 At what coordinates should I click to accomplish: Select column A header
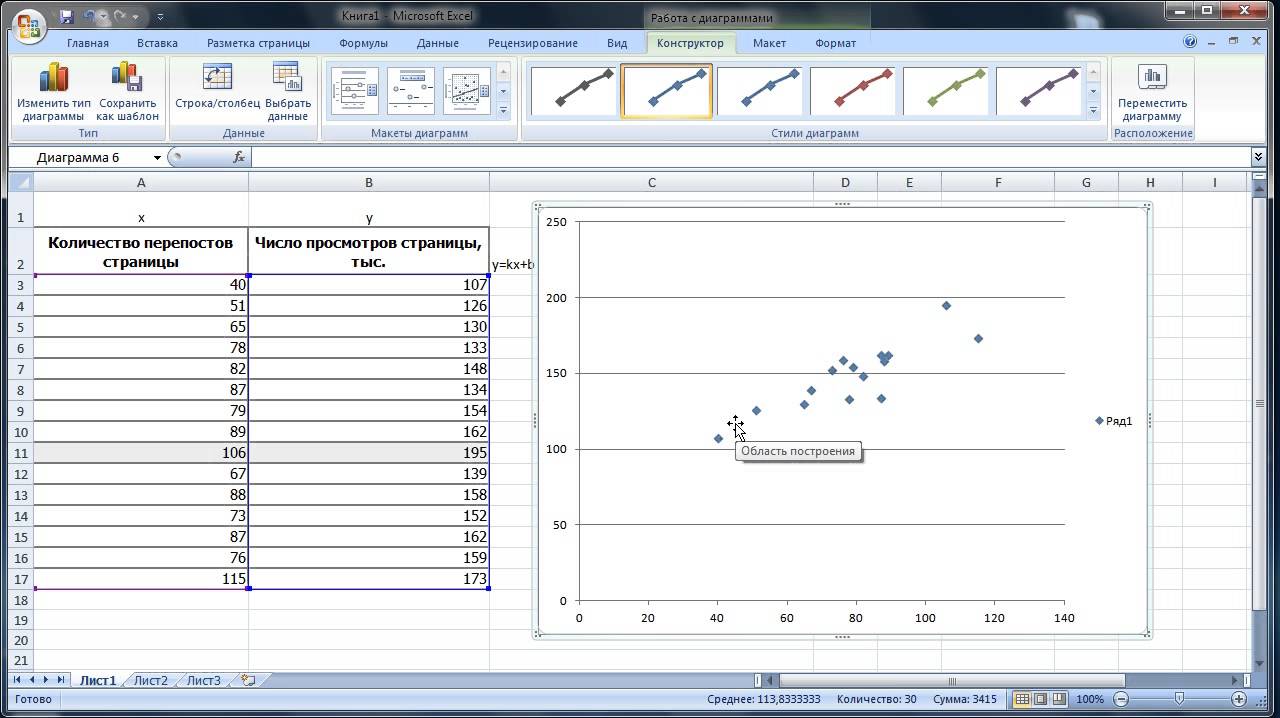pyautogui.click(x=141, y=182)
